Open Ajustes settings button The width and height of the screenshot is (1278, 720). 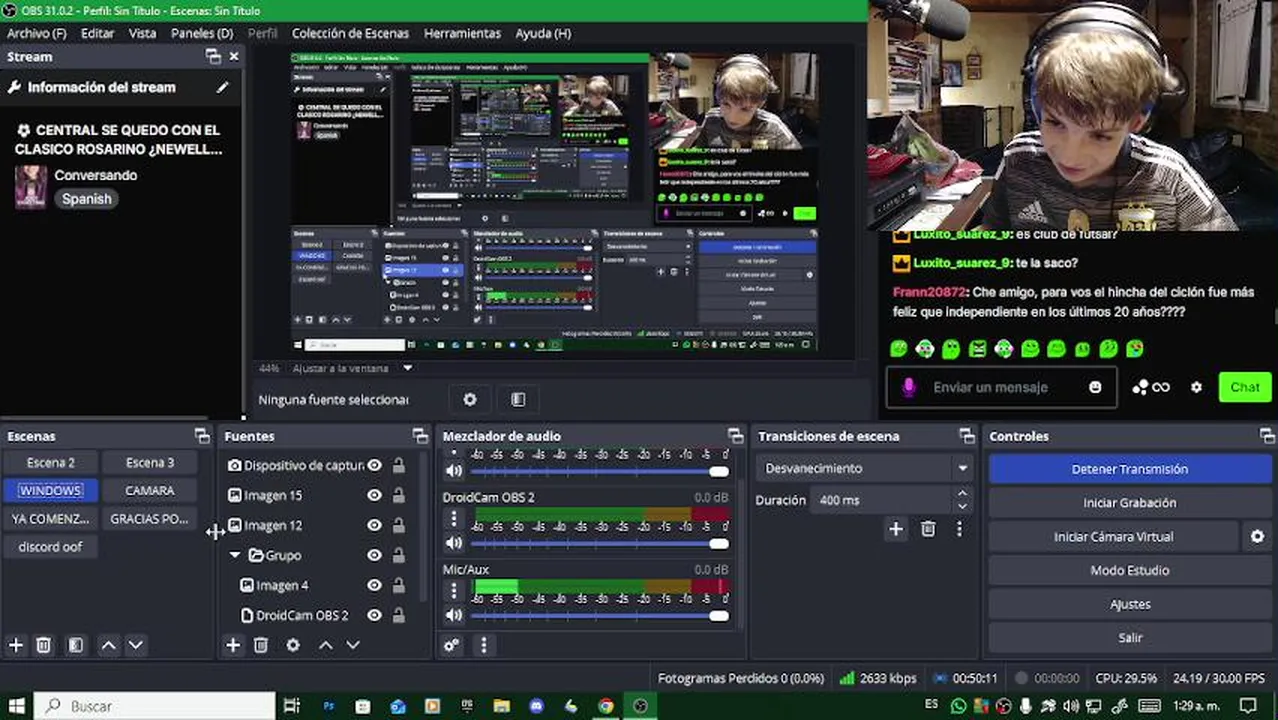[1130, 604]
